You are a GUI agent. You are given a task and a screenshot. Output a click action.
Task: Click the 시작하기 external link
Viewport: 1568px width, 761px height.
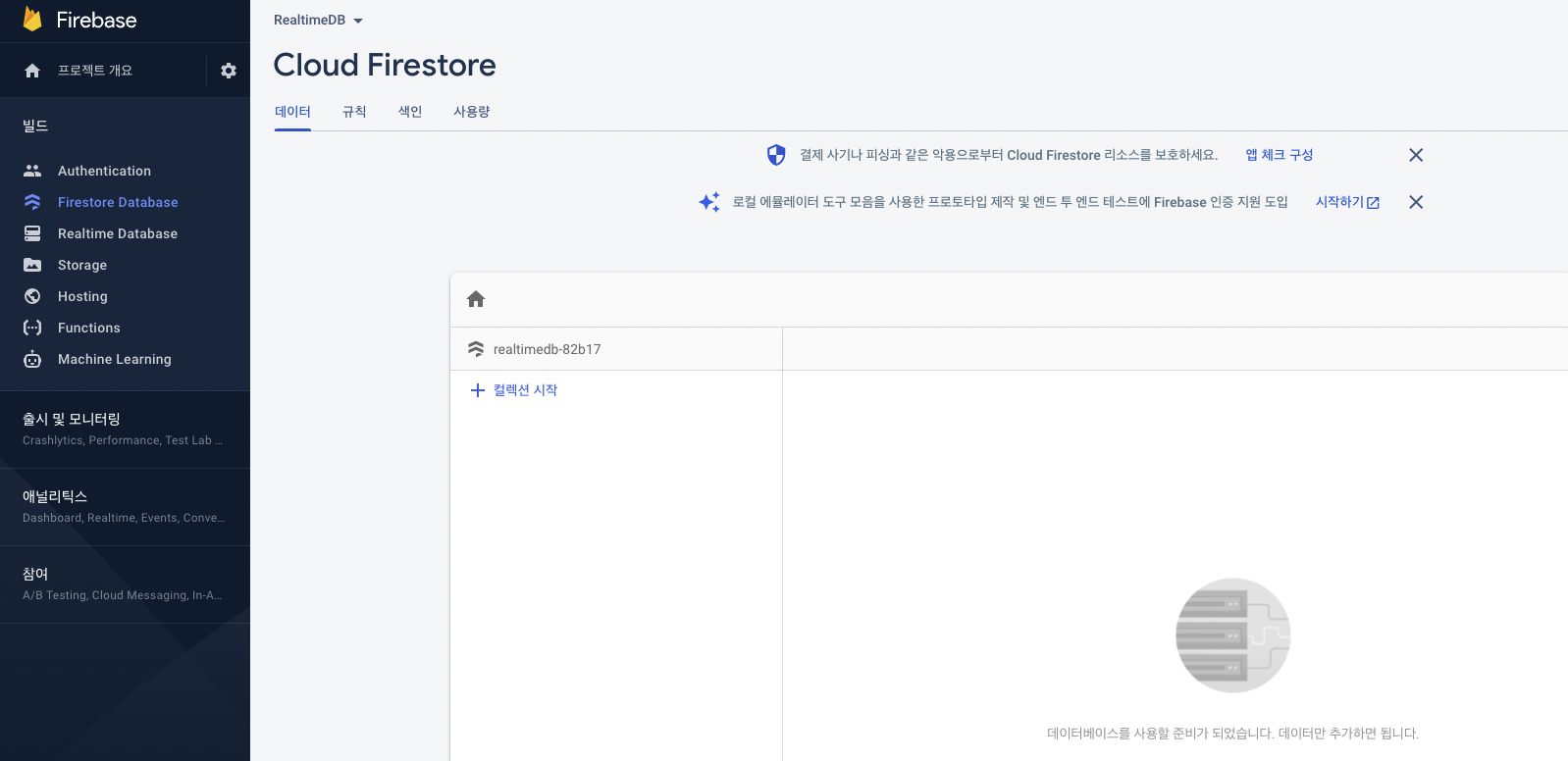pos(1347,202)
